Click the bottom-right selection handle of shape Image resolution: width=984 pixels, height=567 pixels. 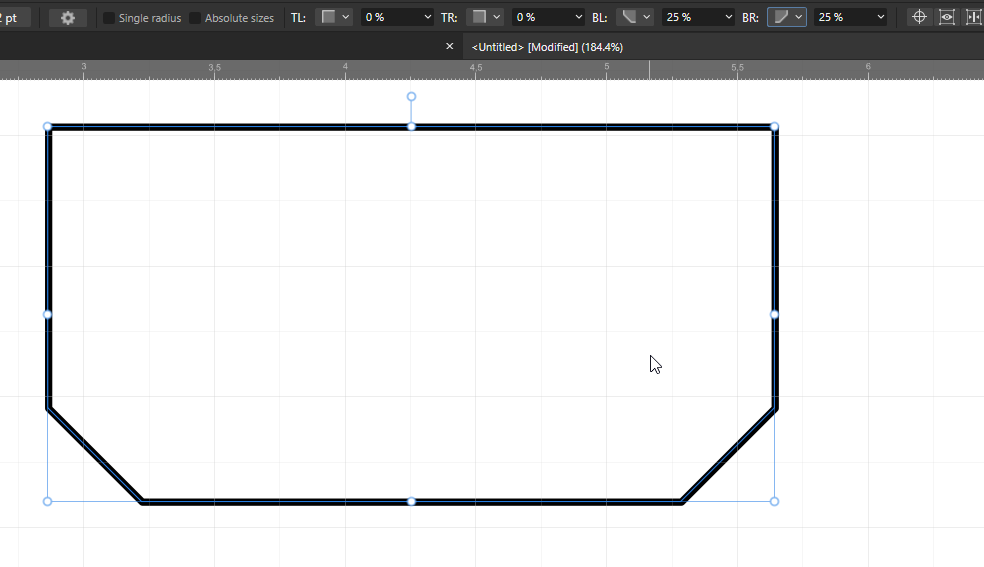[x=774, y=501]
